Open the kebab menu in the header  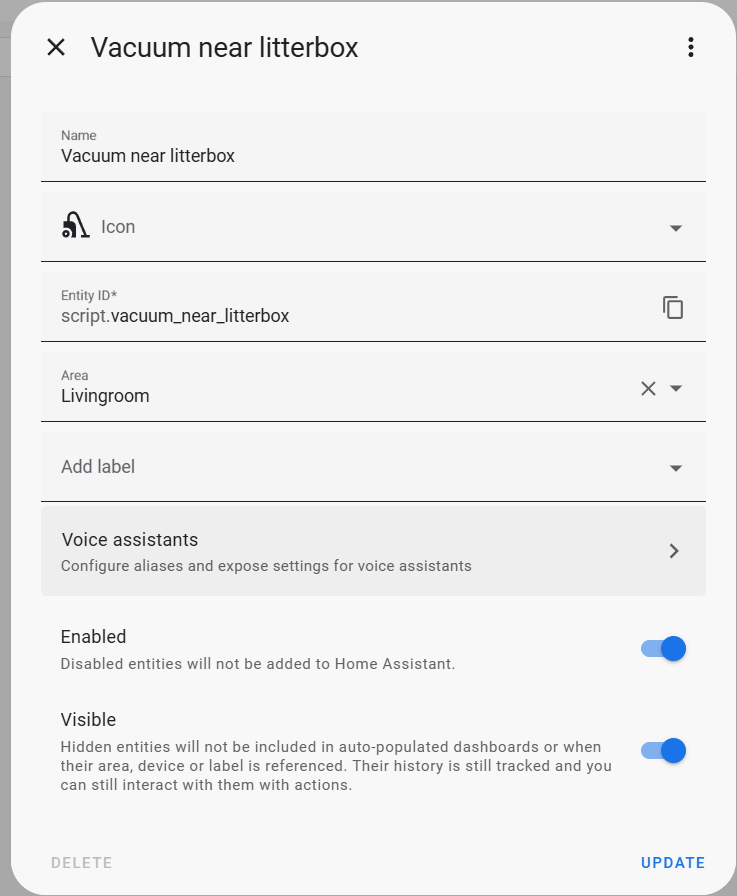click(691, 47)
